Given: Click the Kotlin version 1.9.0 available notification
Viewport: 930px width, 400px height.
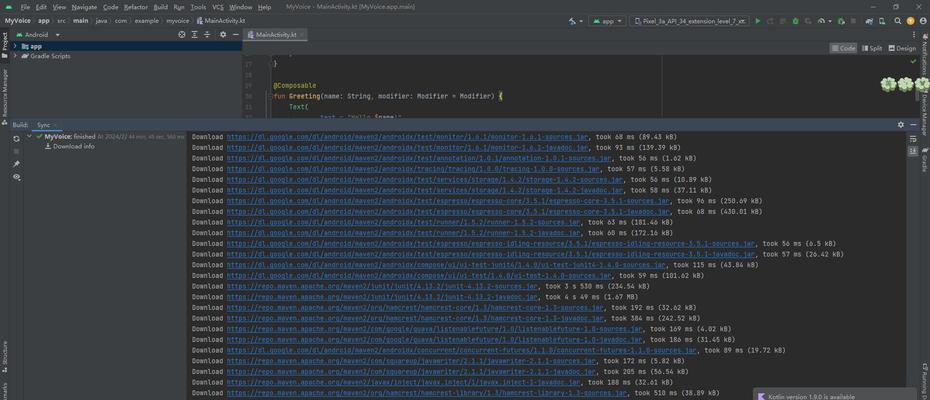Looking at the screenshot, I should [836, 395].
